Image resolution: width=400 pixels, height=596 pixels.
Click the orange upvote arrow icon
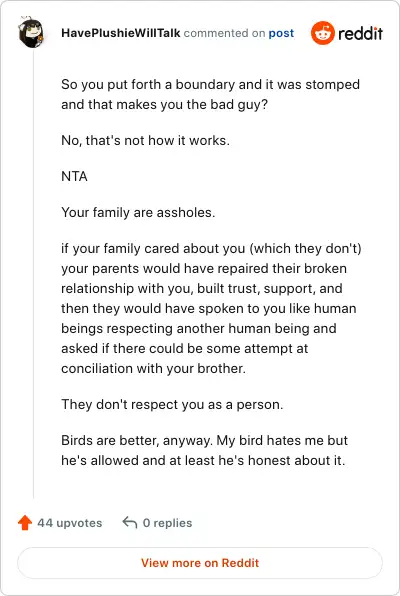point(25,523)
